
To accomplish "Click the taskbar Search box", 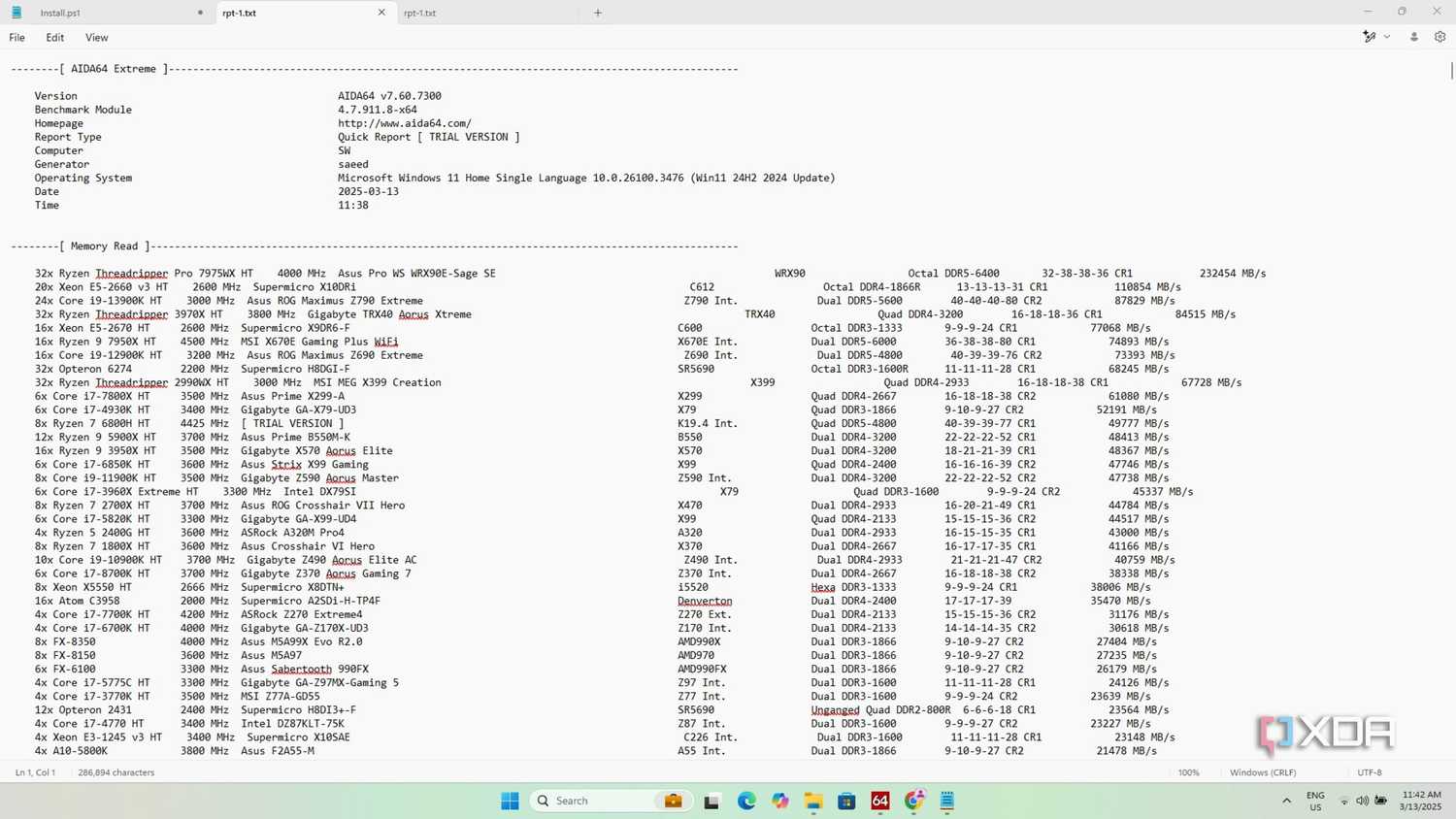I will click(x=611, y=801).
